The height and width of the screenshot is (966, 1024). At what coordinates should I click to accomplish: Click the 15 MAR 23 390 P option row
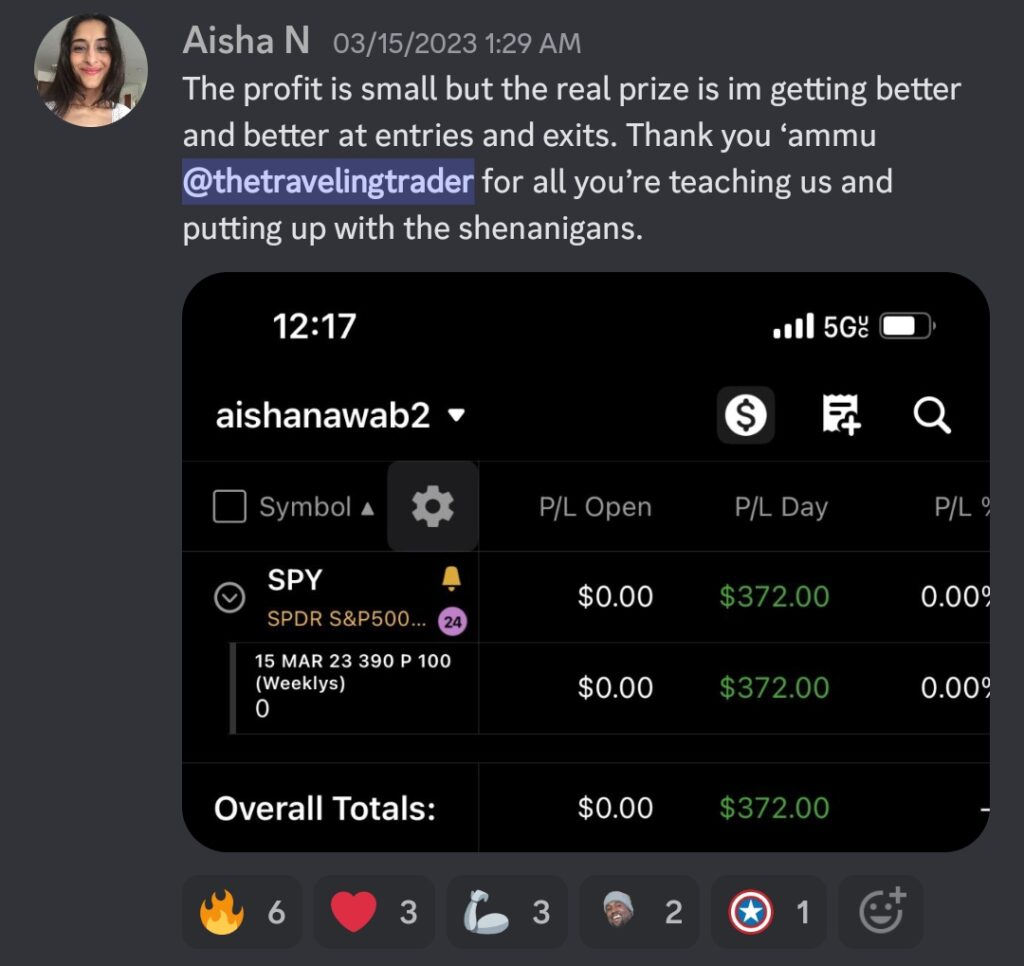point(586,688)
